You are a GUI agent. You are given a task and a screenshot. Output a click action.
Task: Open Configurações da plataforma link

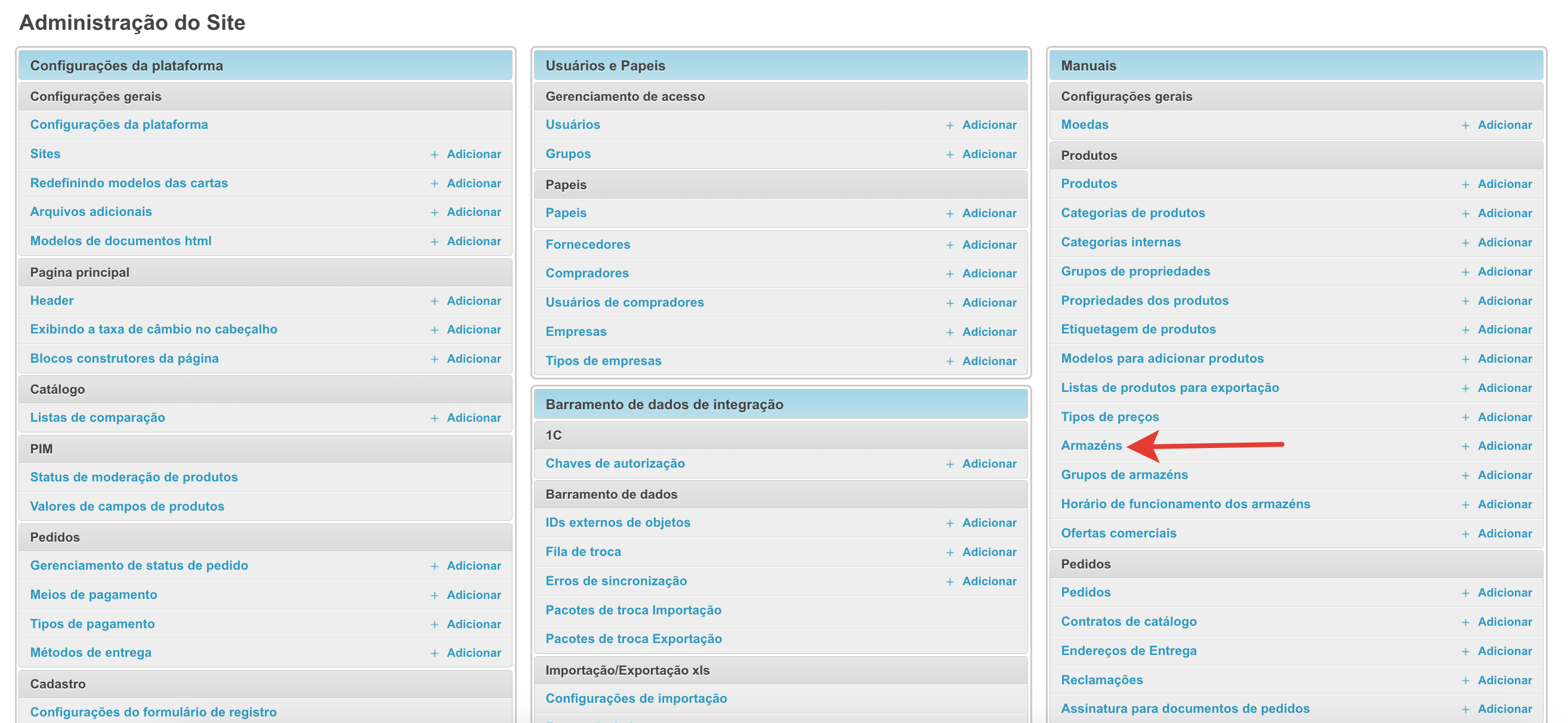[119, 125]
